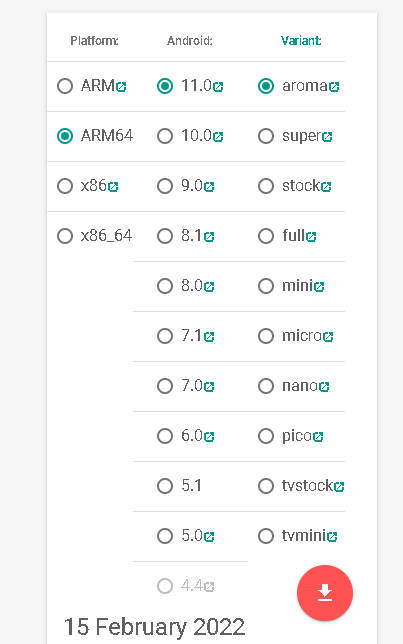Image resolution: width=403 pixels, height=644 pixels.
Task: Open external link icon next to x86
Action: tap(113, 187)
